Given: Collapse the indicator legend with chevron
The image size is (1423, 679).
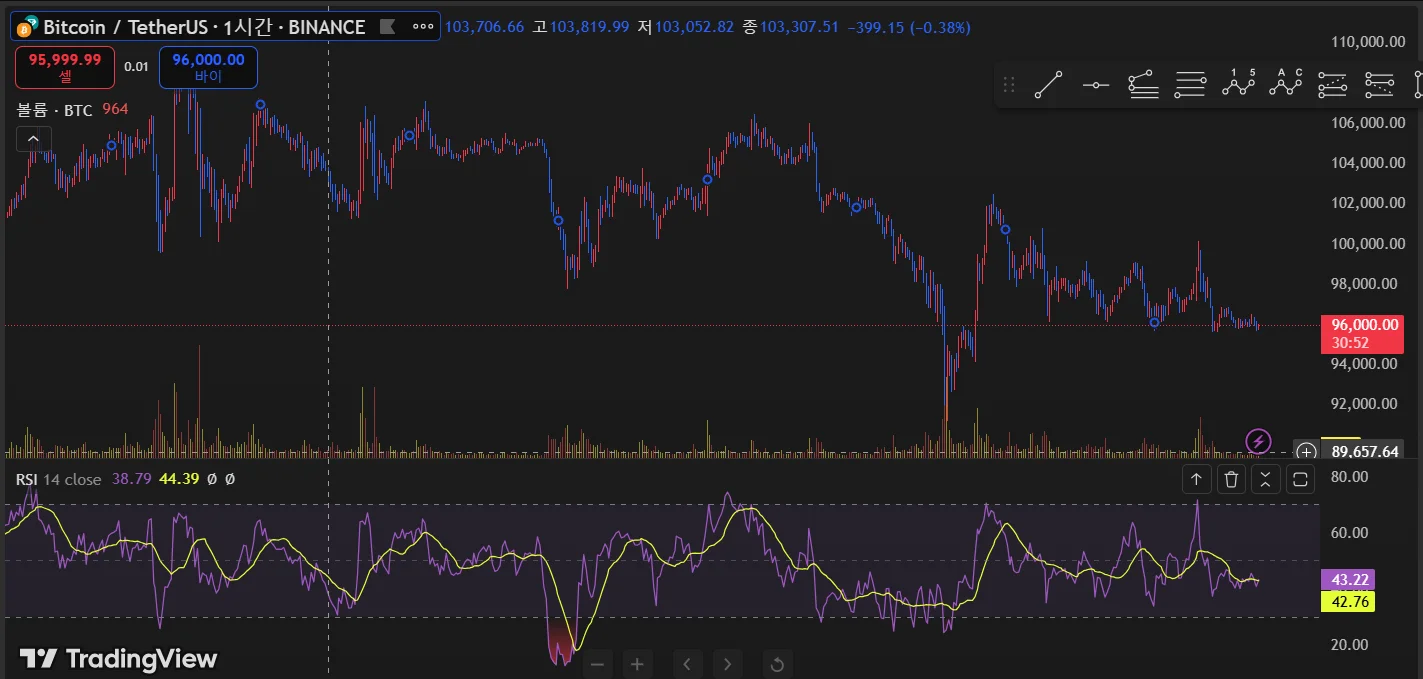Looking at the screenshot, I should pyautogui.click(x=33, y=139).
